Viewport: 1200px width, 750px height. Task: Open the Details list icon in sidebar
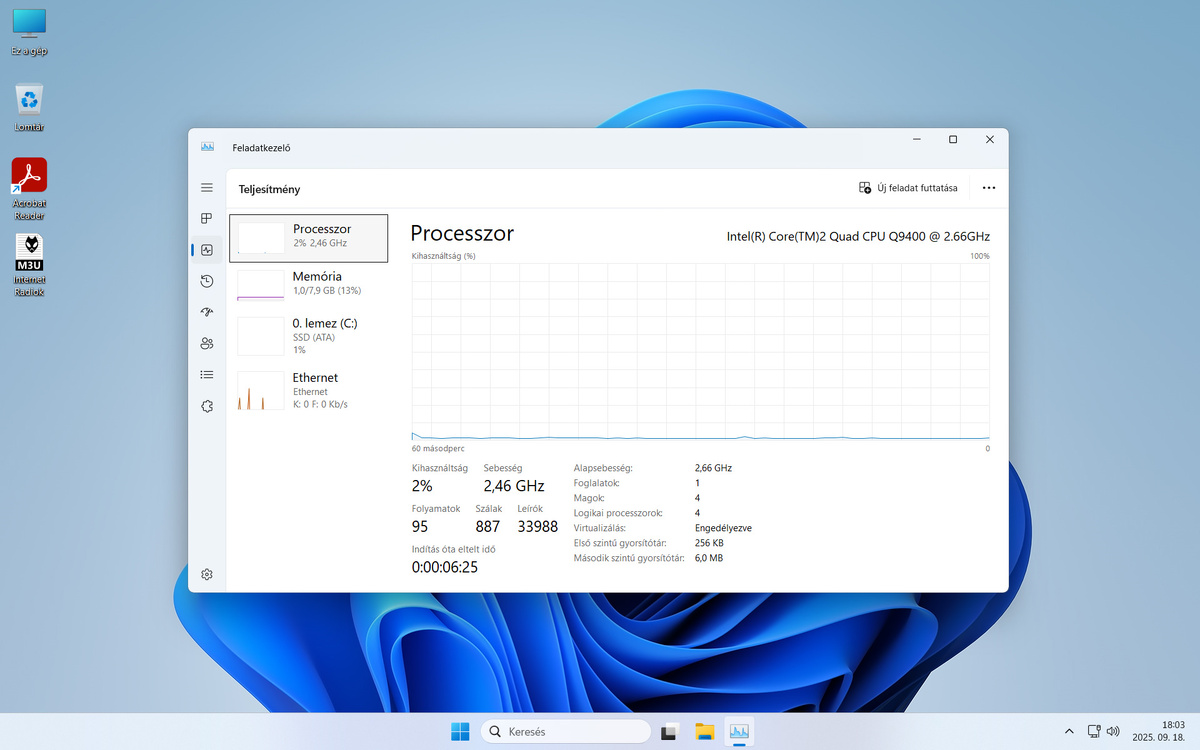(207, 375)
